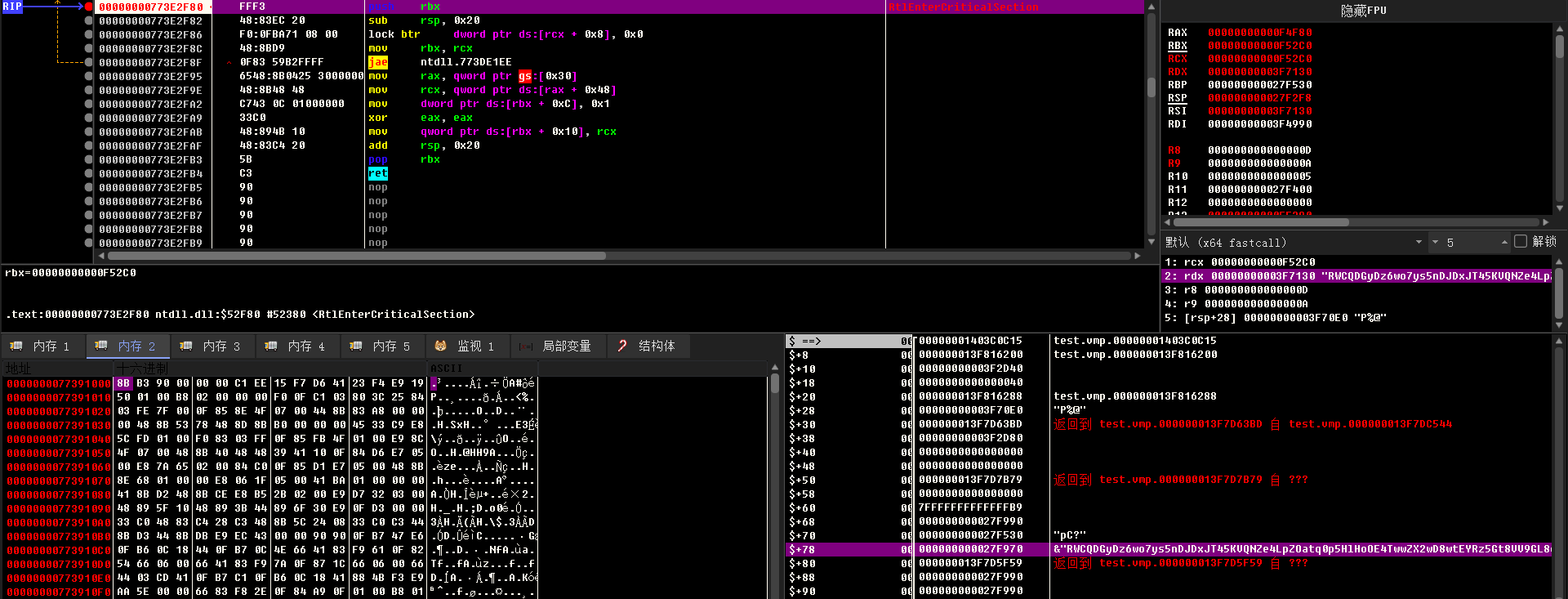This screenshot has height=599, width=1568.
Task: Toggle breakpoint dot at 00000000773E2F86
Action: coord(88,34)
